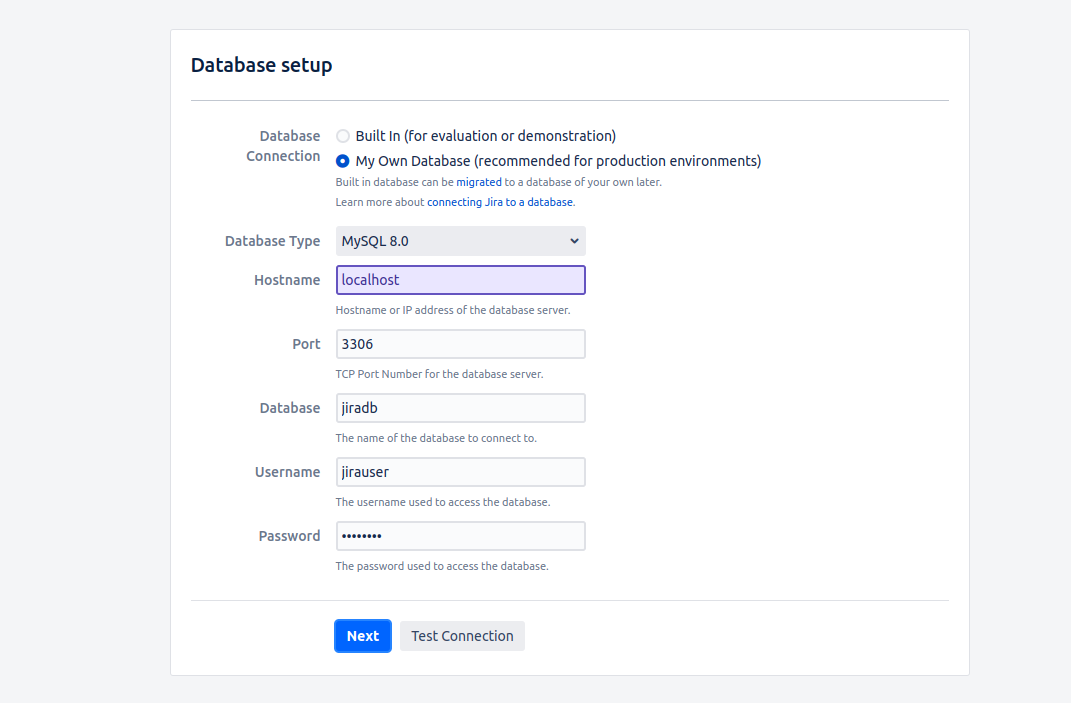1071x703 pixels.
Task: Click the 'Password' field label
Action: (x=289, y=536)
